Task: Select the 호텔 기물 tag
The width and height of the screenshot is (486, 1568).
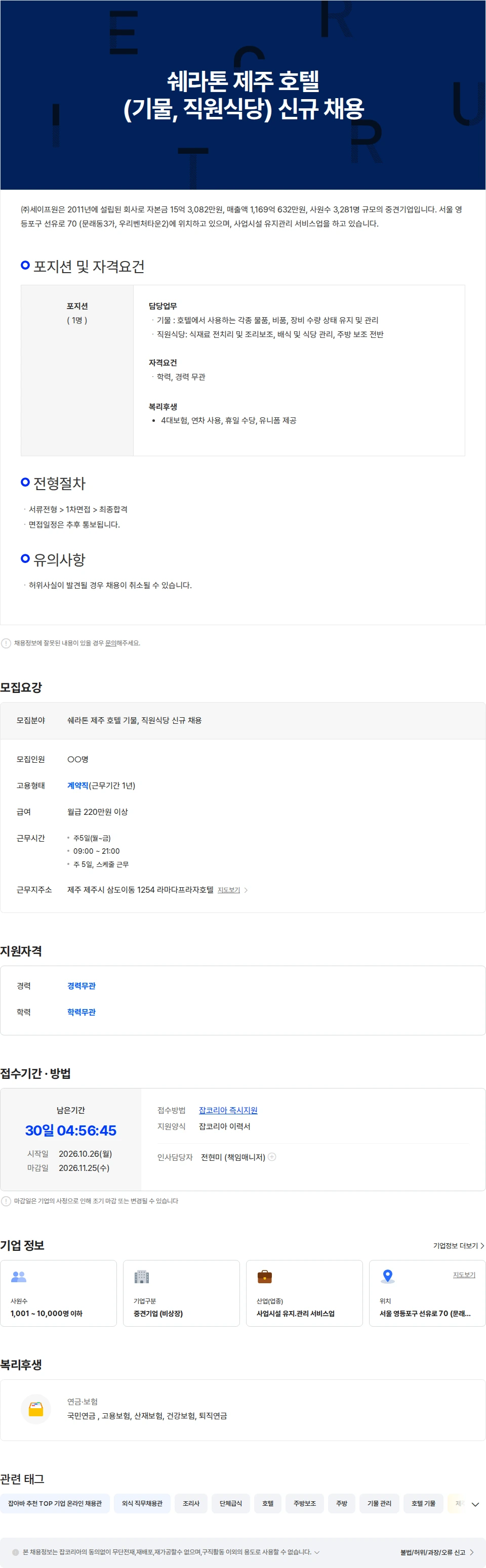Action: (423, 1503)
